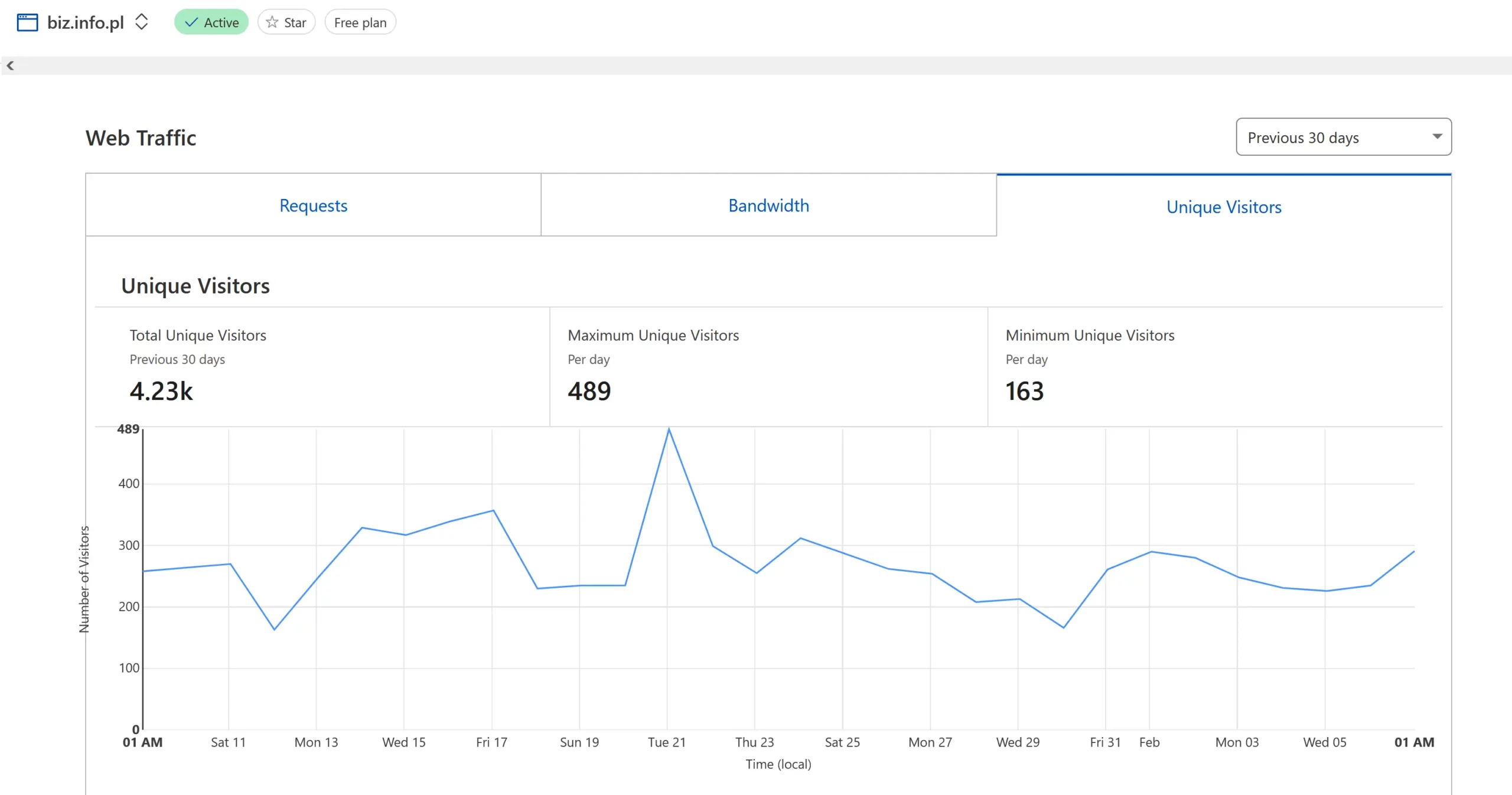
Task: Switch to the Requests tab
Action: pos(313,205)
